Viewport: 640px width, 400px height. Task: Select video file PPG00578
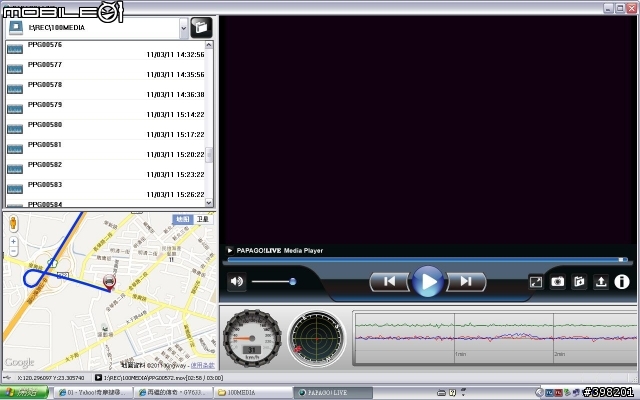pos(105,89)
